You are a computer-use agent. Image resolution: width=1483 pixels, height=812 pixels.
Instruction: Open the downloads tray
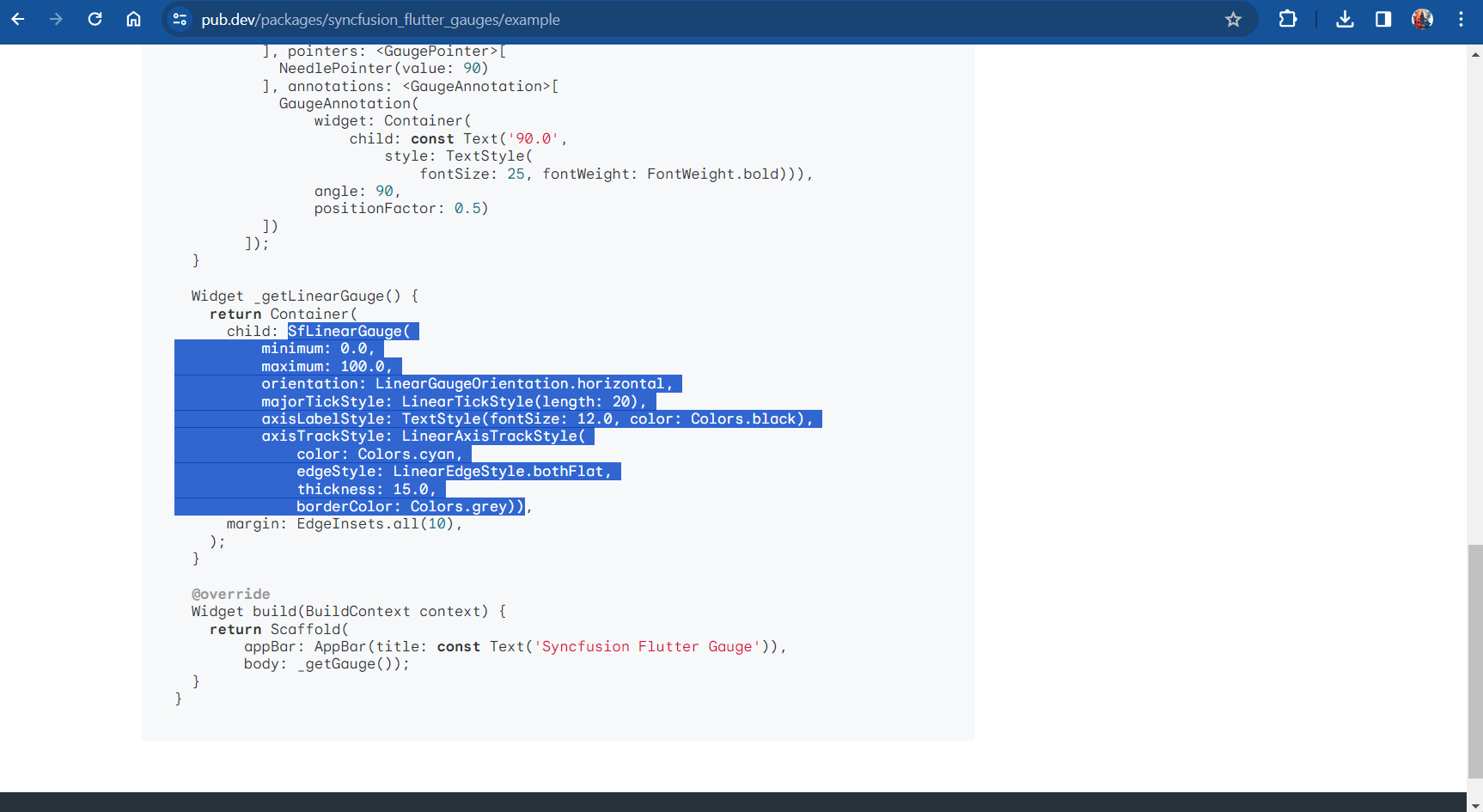click(1345, 19)
